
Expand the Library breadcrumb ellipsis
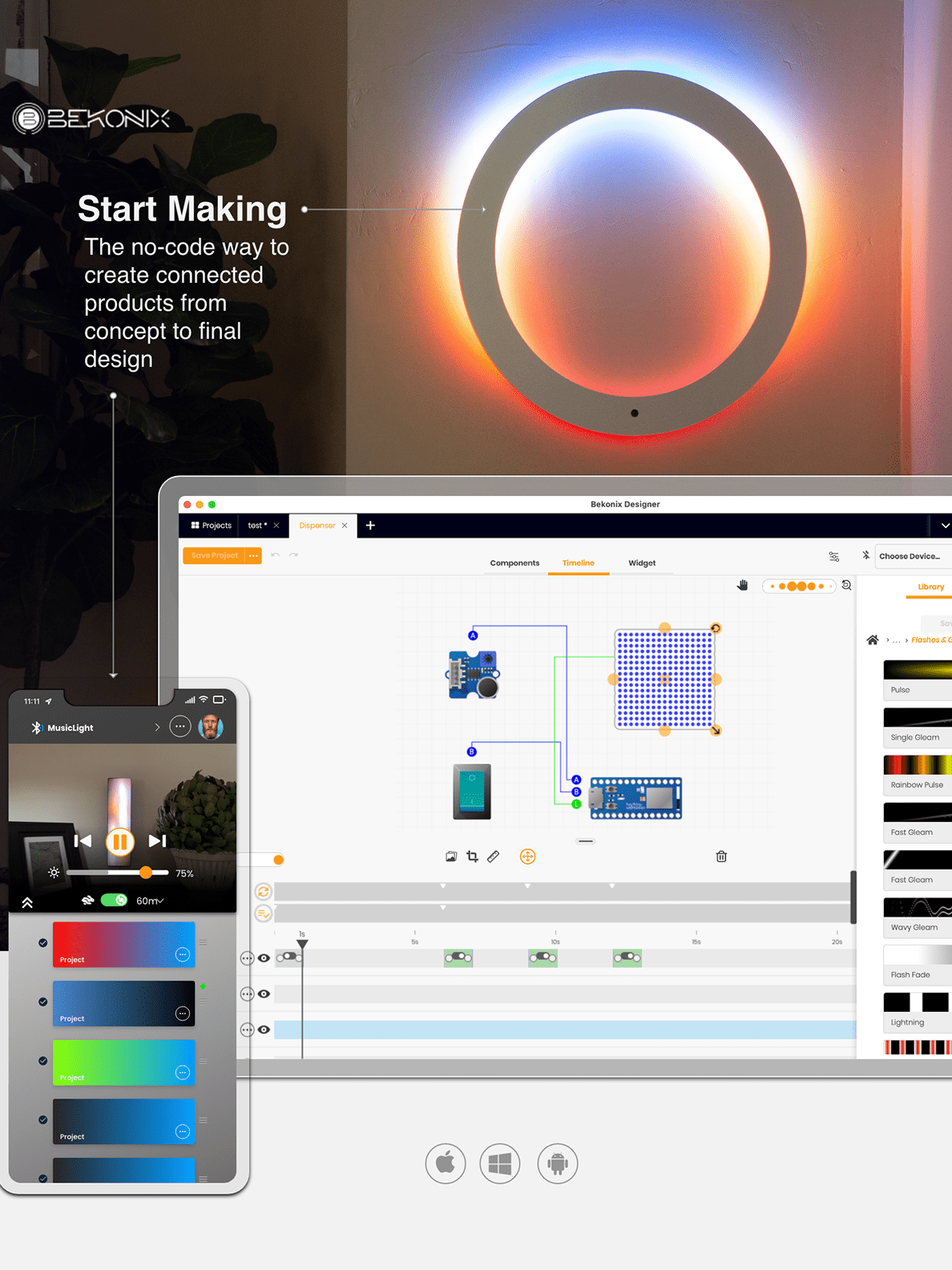click(x=896, y=640)
